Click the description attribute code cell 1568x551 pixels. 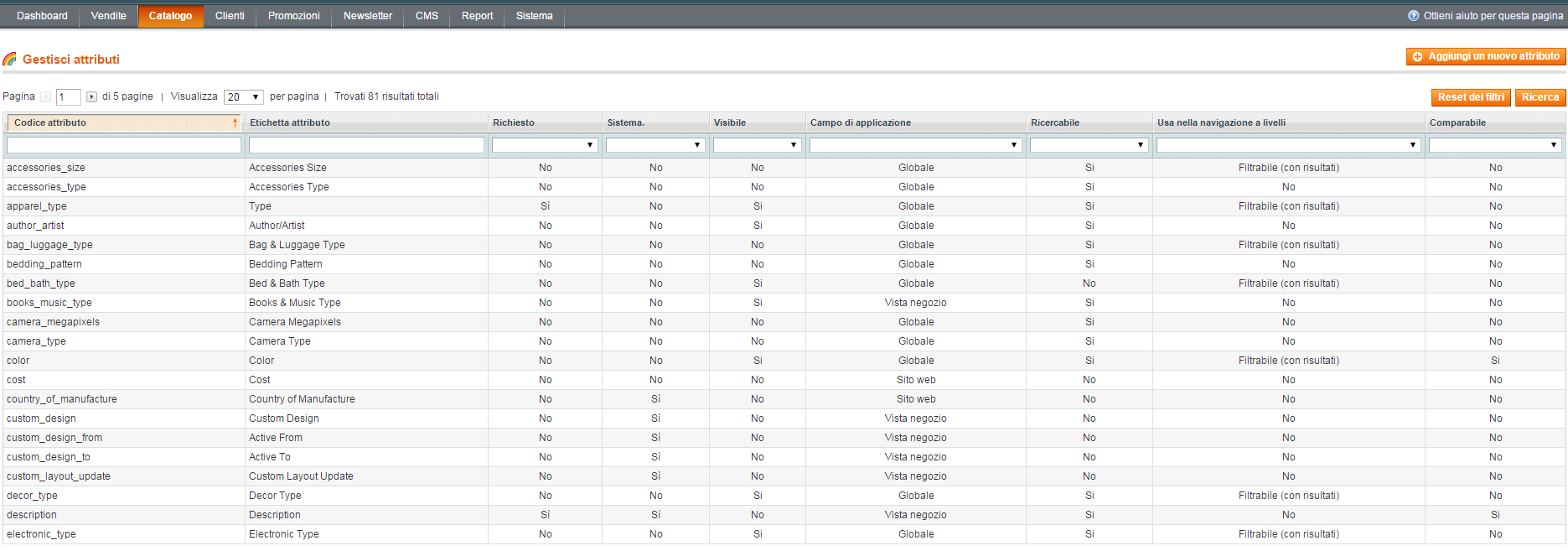(x=124, y=515)
